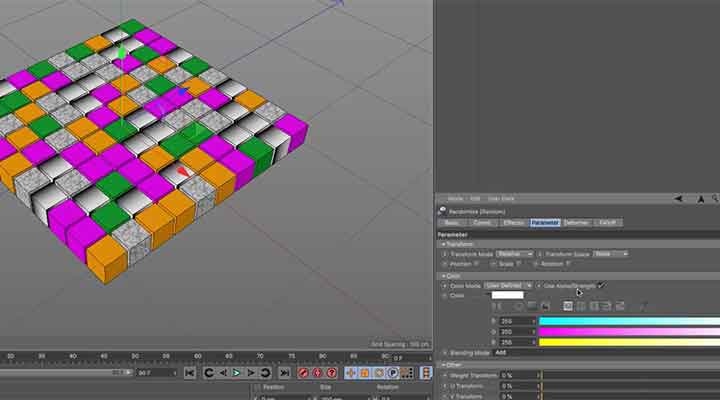The width and height of the screenshot is (720, 400).
Task: Open the Falloff tab
Action: click(607, 222)
